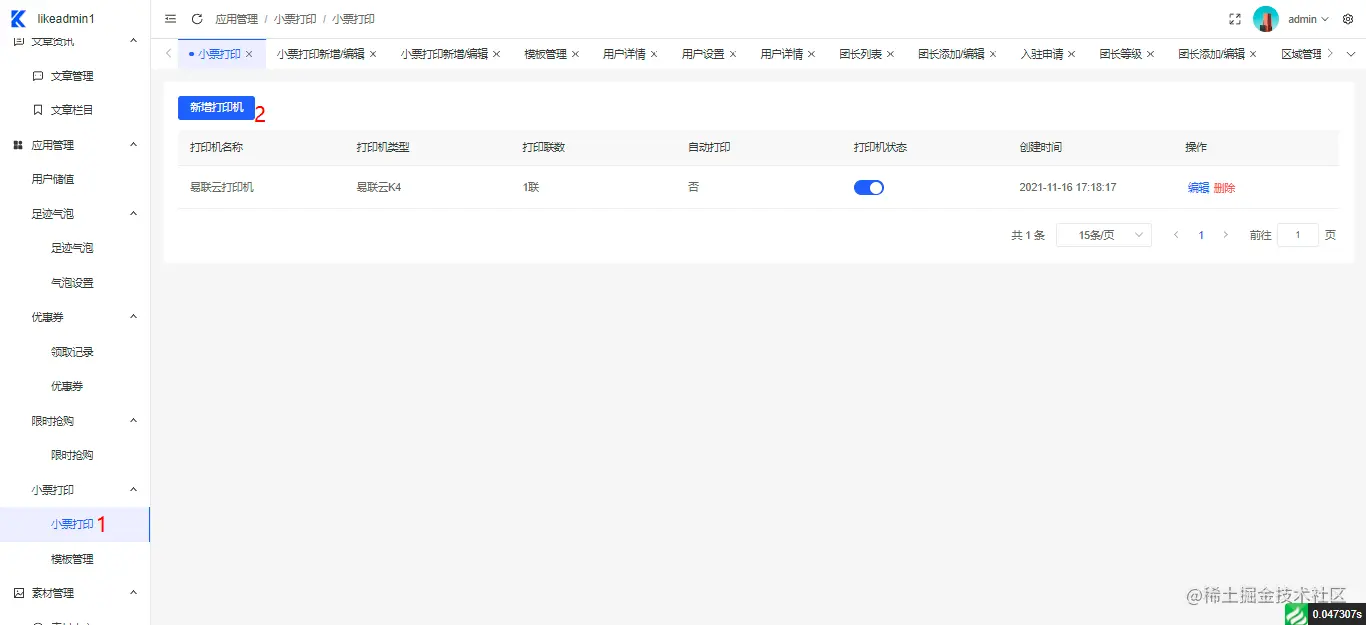Close the 团长列表 tab with its X
The image size is (1366, 625).
890,54
